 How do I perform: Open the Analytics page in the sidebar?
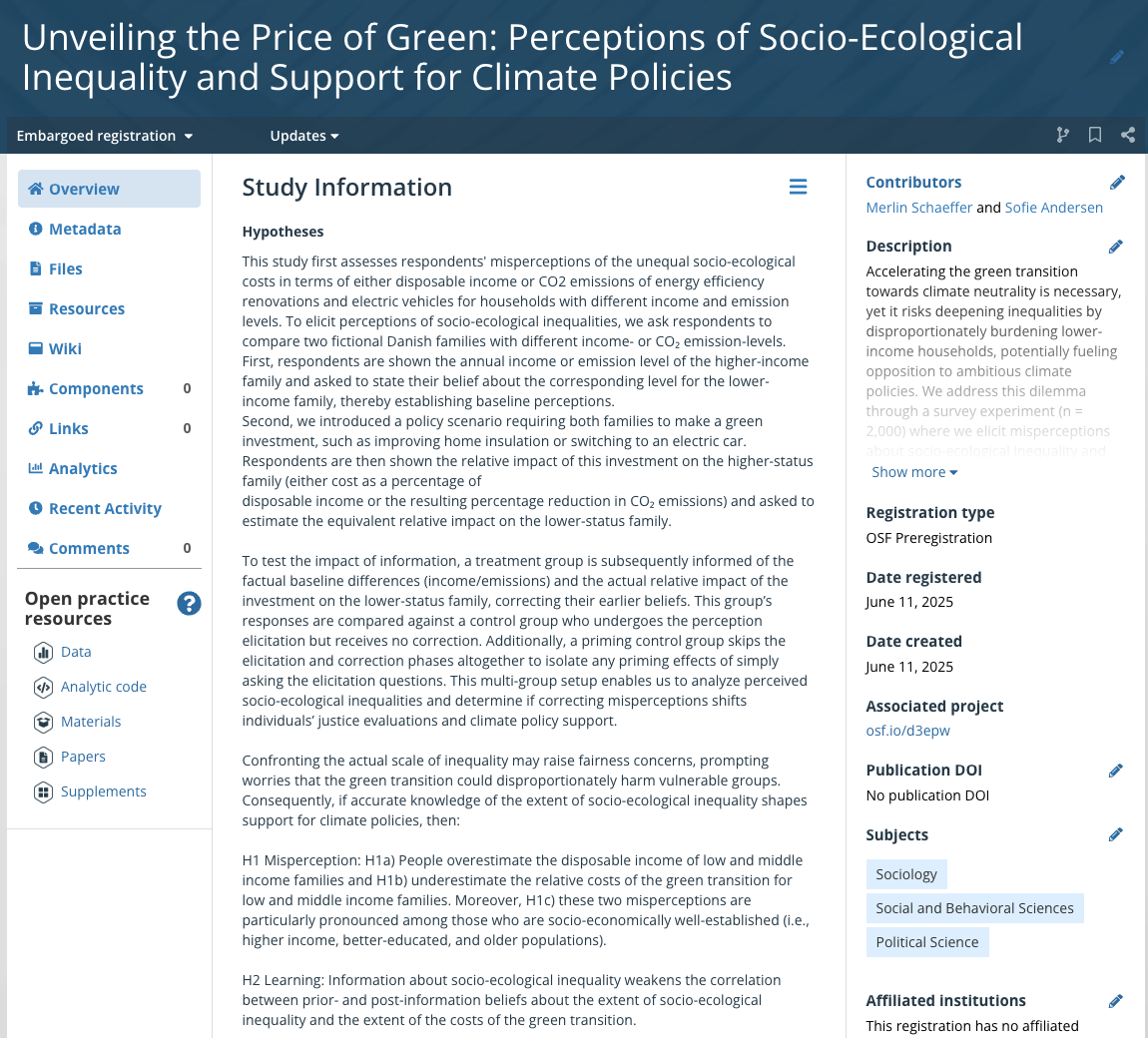[x=83, y=468]
